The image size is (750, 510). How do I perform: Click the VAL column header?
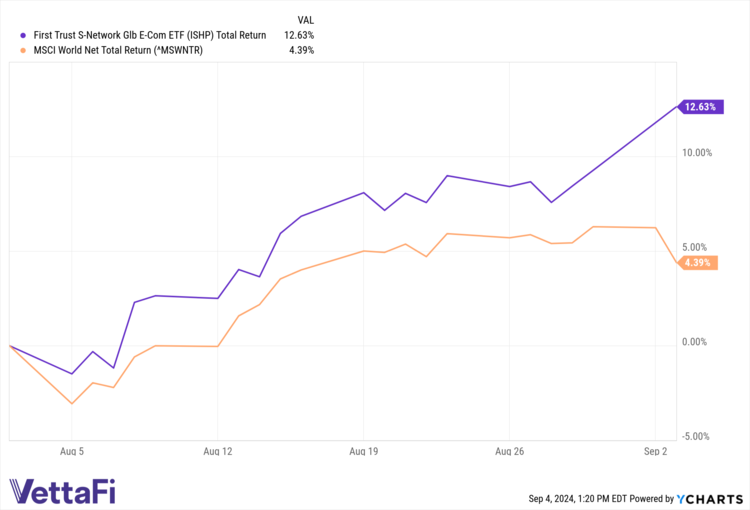coord(308,20)
